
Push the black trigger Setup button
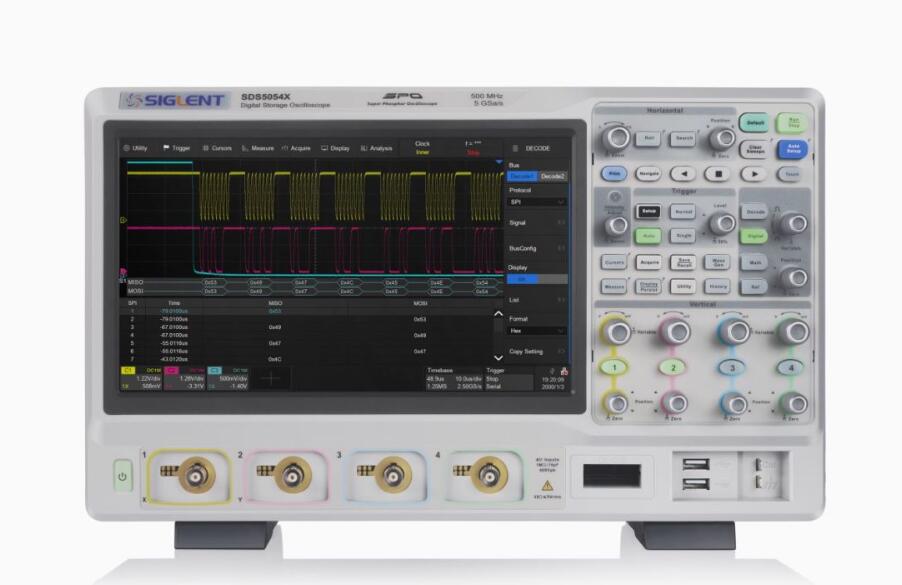coord(648,212)
